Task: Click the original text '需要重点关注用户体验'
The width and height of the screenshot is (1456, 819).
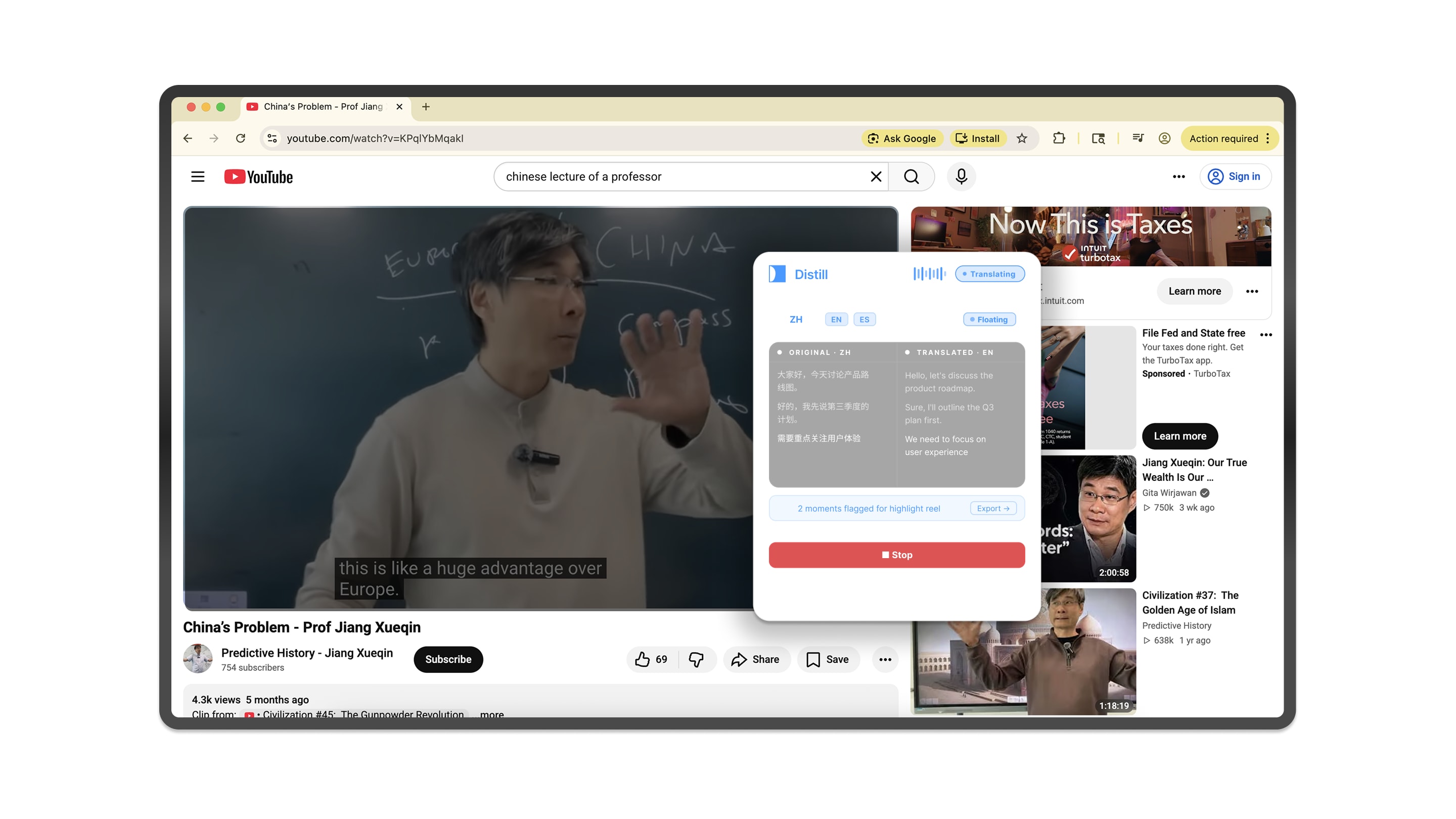Action: pos(818,438)
